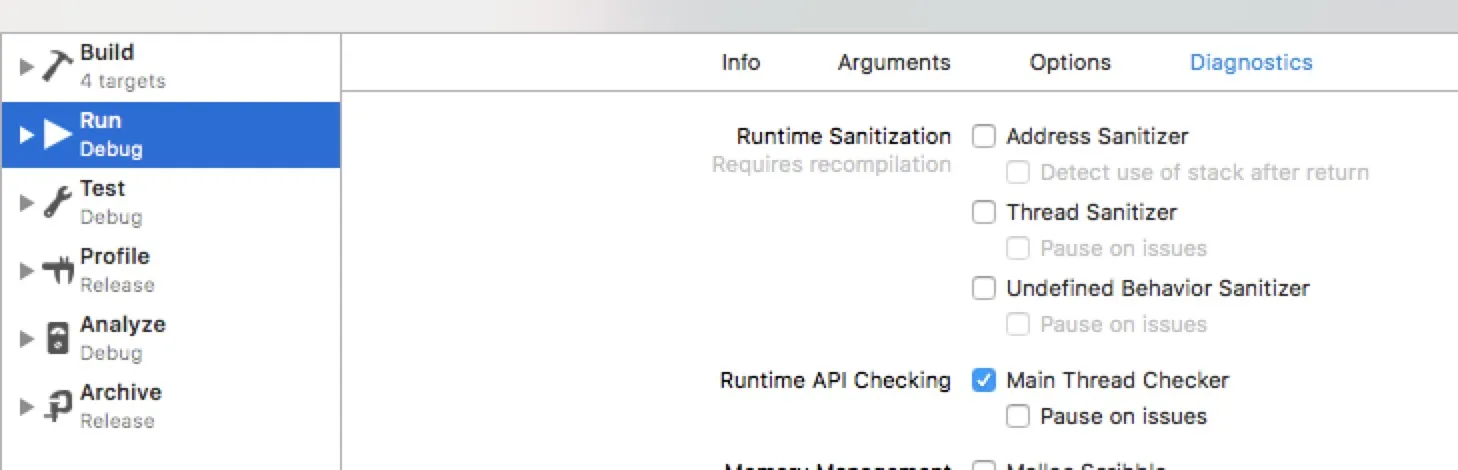Enable Address Sanitizer checkbox
The width and height of the screenshot is (1458, 470).
coord(984,136)
